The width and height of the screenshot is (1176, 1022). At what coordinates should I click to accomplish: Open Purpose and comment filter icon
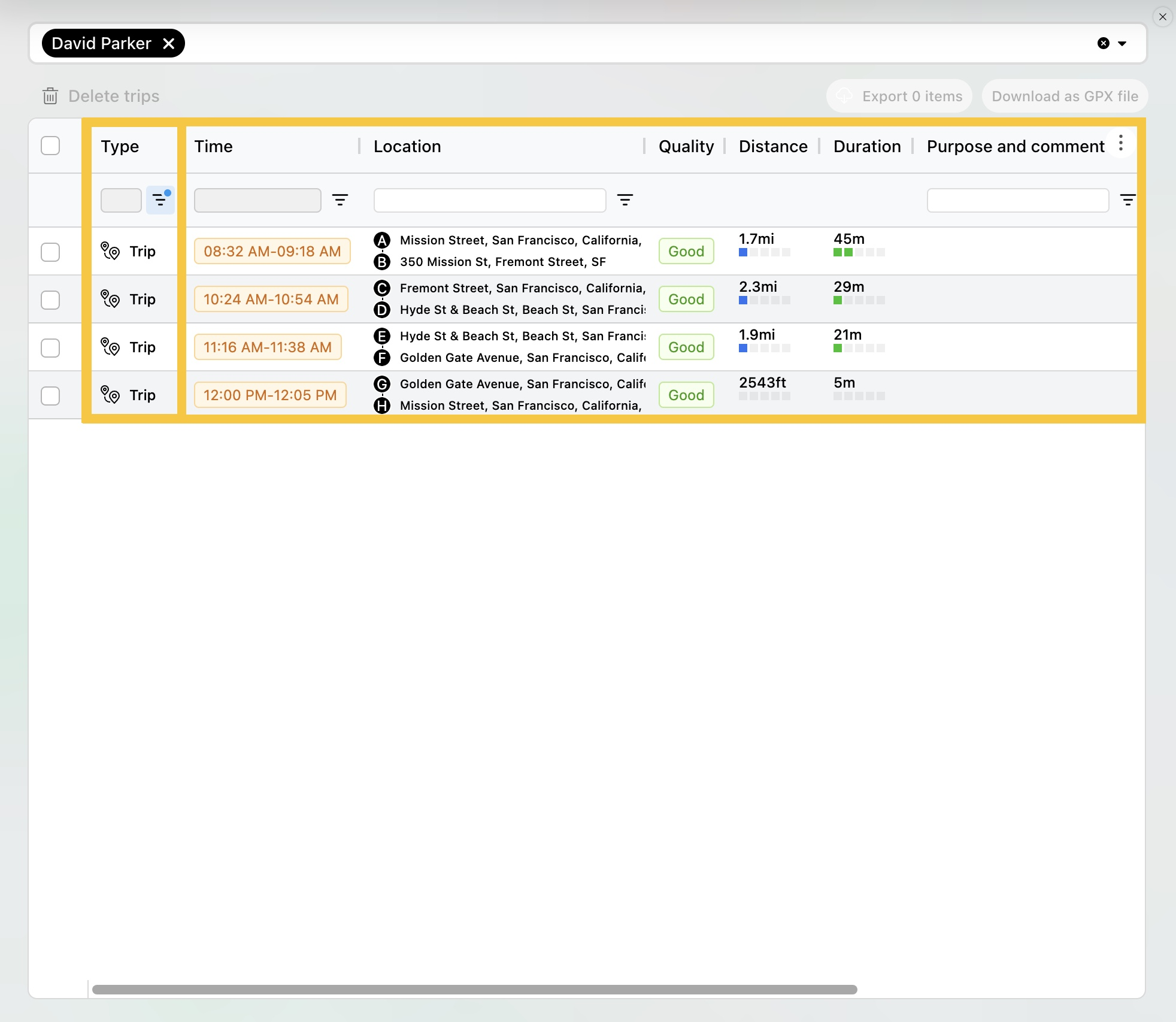(1127, 199)
